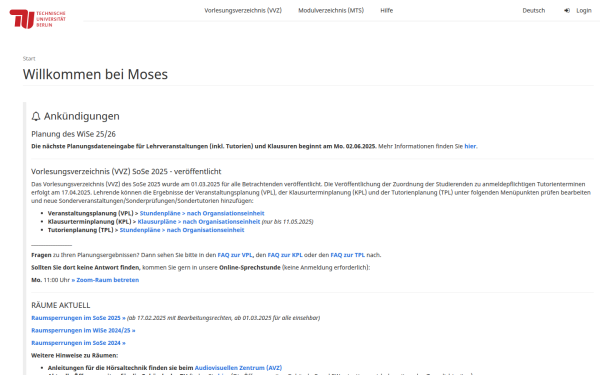Open Raumsperrungen im SoSe 2025 link
Screen dimensions: 600x375
coord(78,318)
